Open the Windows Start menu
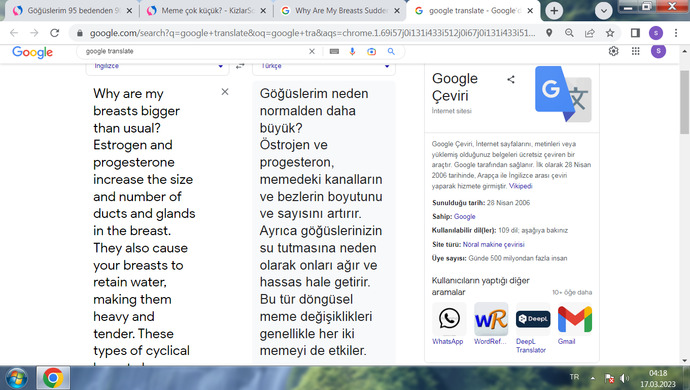The image size is (690, 390). [16, 378]
